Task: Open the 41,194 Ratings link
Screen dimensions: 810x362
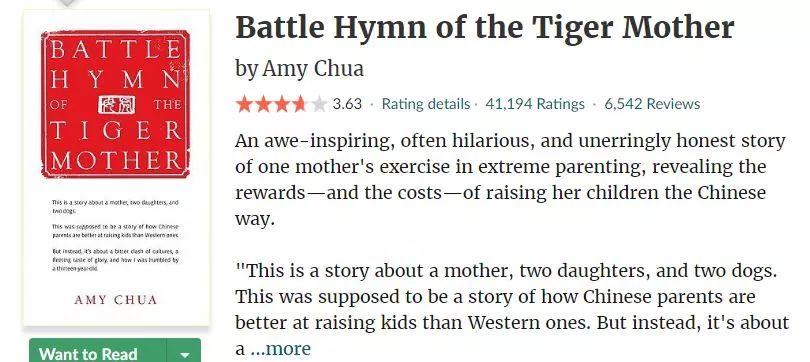Action: [x=535, y=104]
